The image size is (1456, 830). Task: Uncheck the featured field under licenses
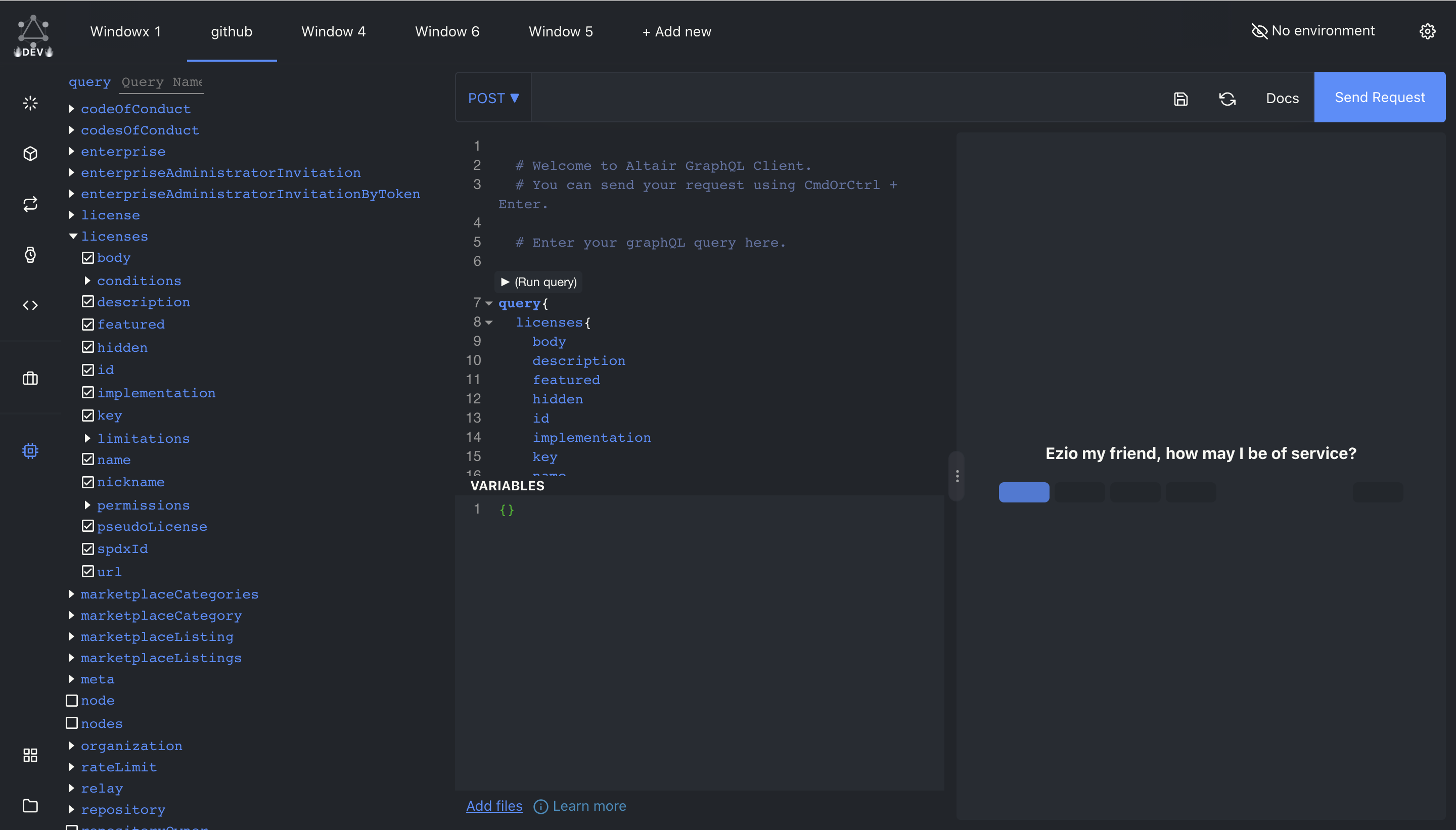[x=88, y=324]
